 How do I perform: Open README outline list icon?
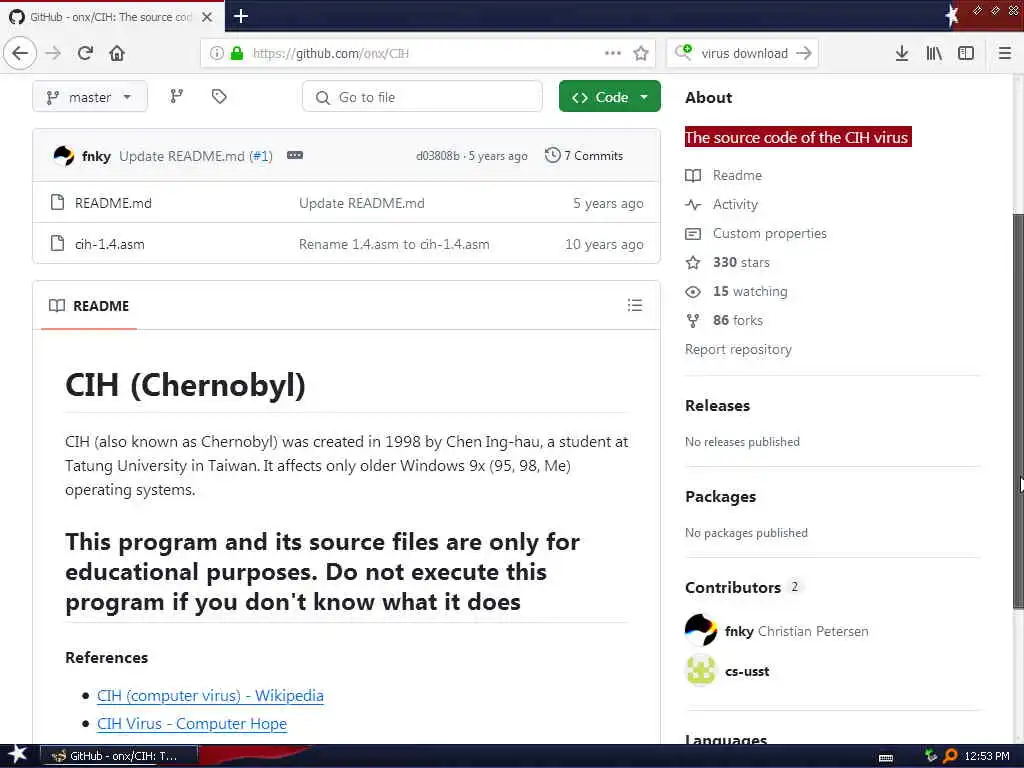635,305
